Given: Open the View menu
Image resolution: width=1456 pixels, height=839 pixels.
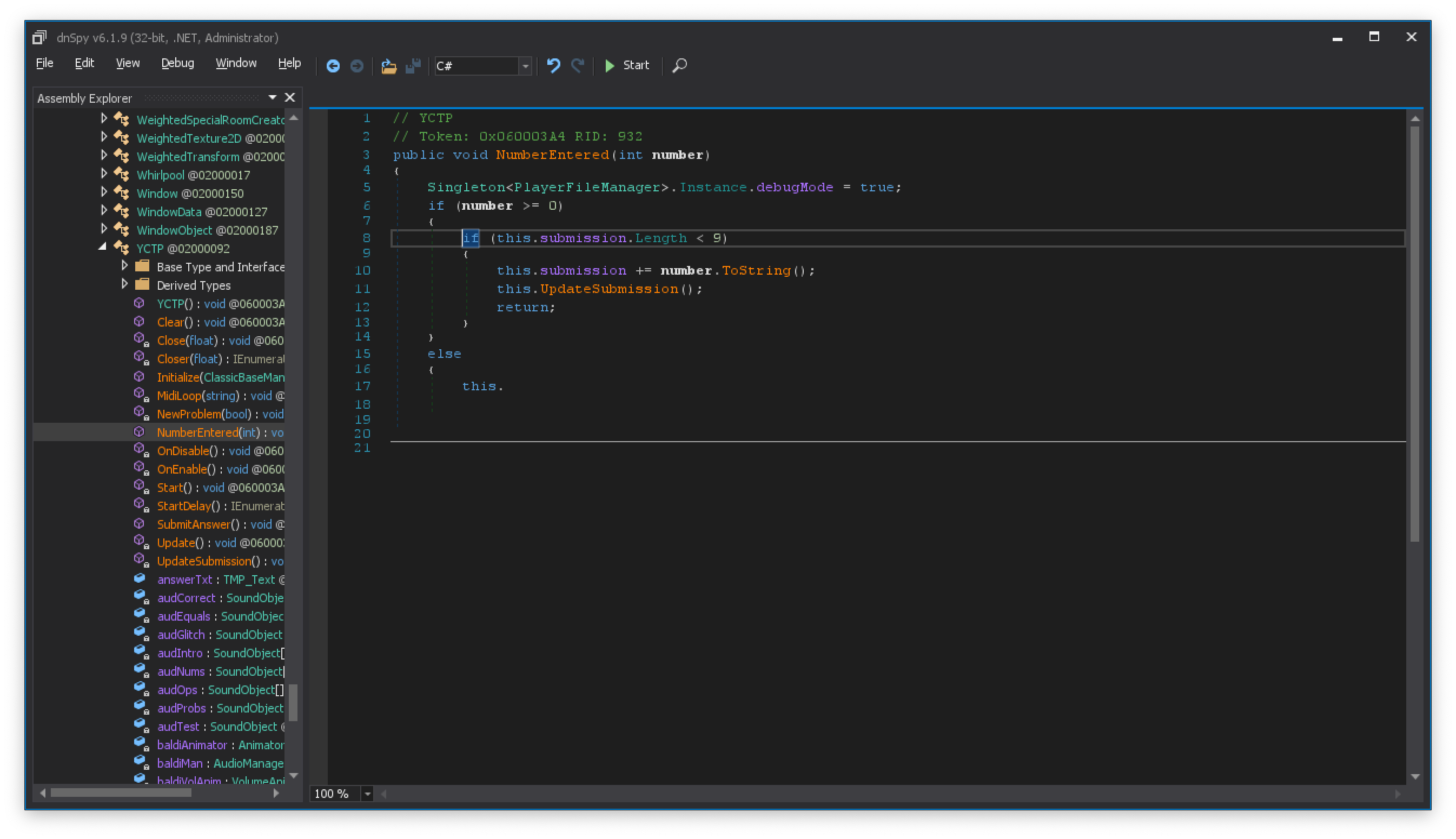Looking at the screenshot, I should 128,63.
